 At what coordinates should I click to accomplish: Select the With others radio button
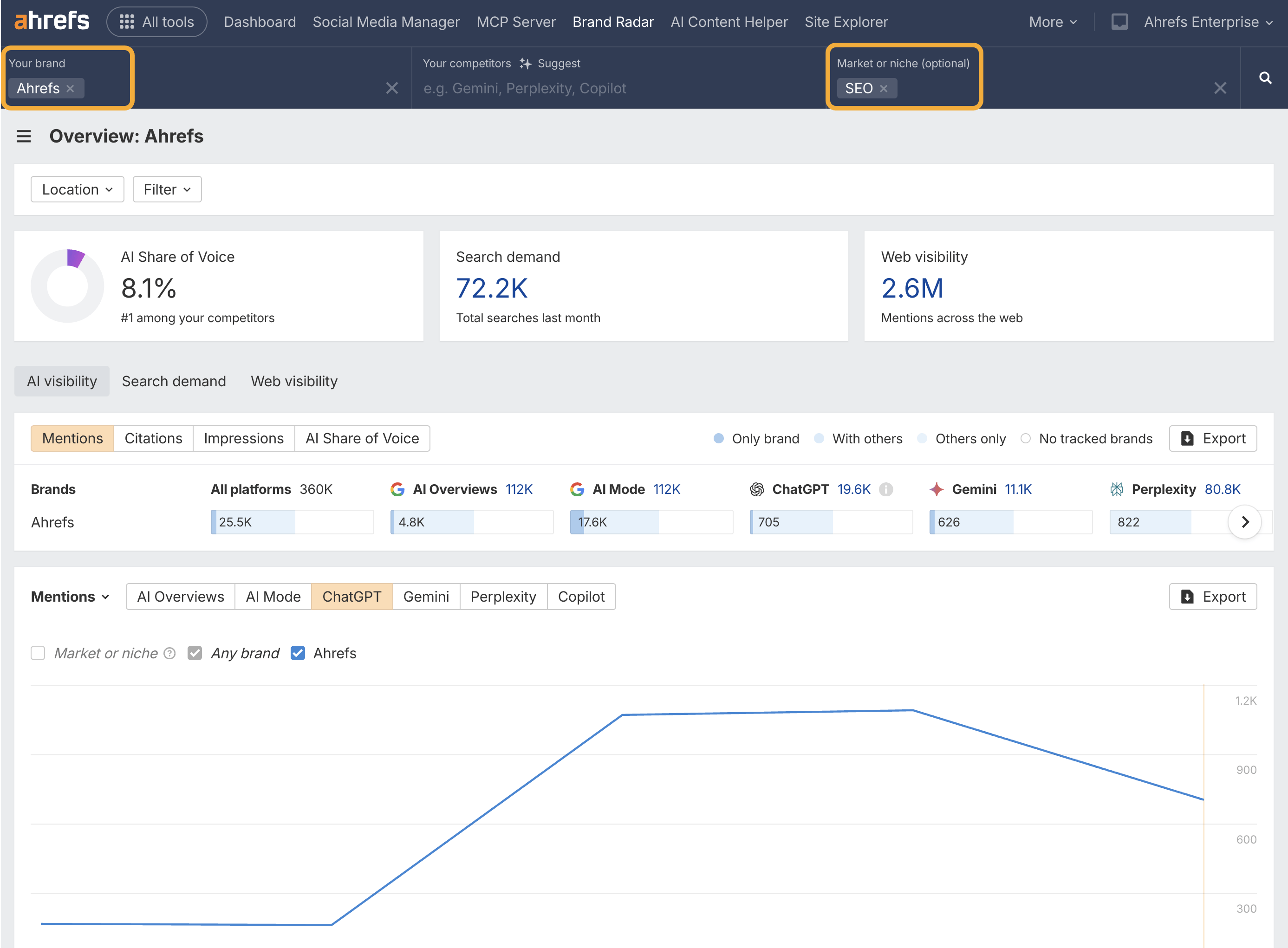(x=819, y=438)
